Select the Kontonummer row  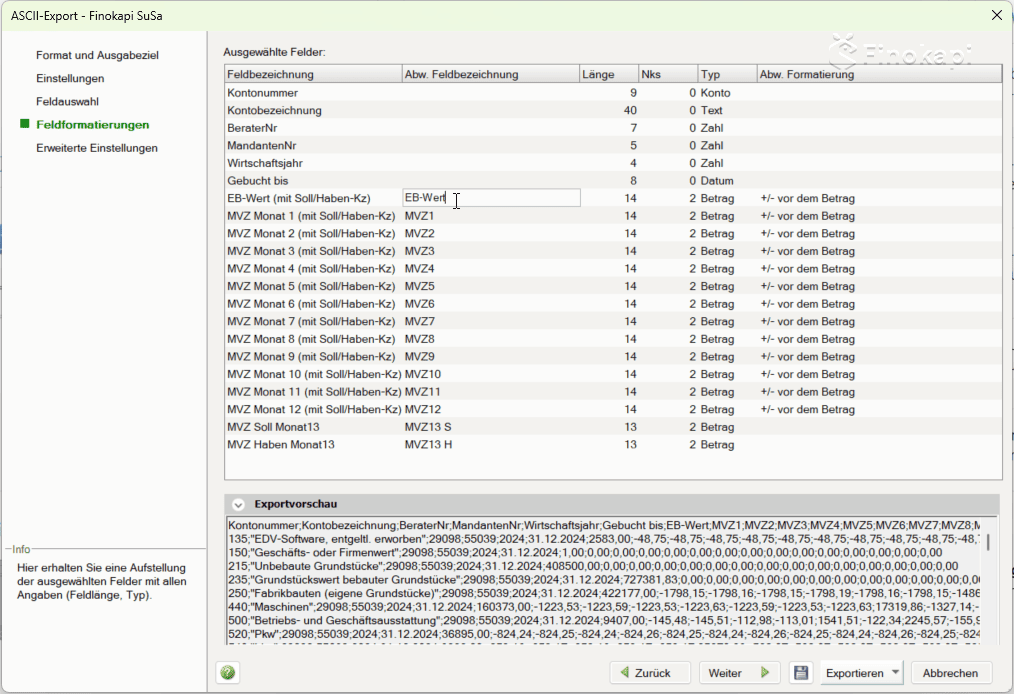(613, 92)
